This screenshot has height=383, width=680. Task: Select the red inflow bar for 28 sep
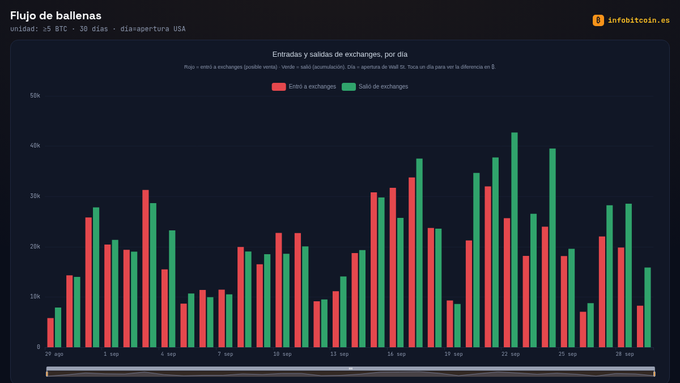tap(621, 297)
